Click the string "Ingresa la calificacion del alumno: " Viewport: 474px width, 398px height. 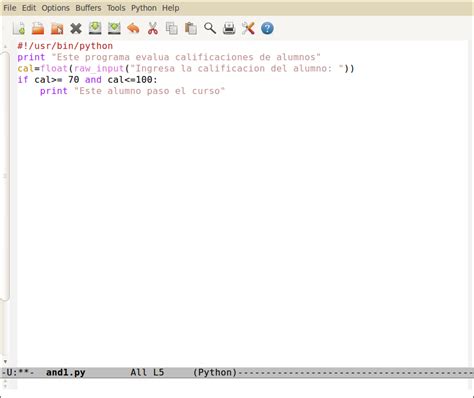tap(237, 68)
